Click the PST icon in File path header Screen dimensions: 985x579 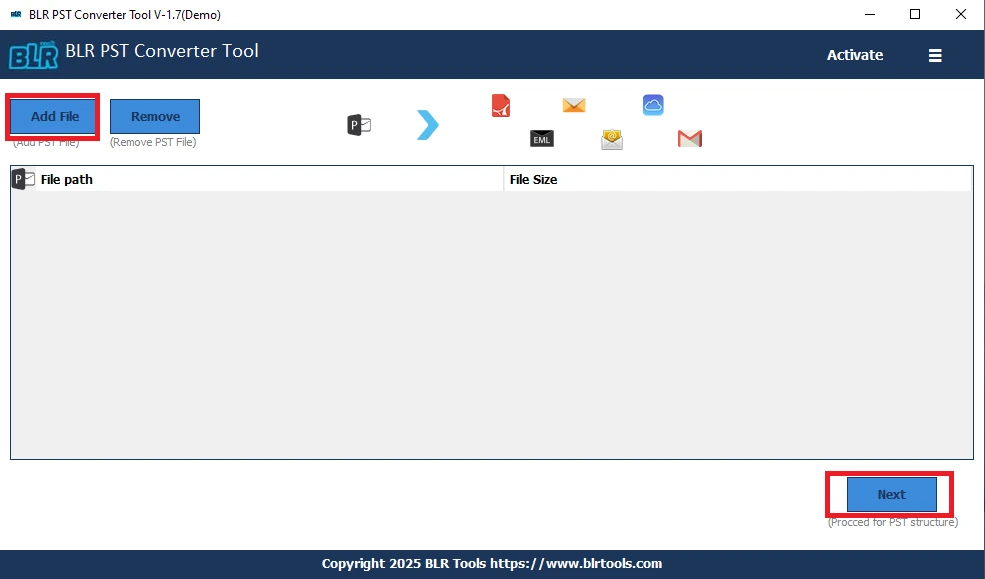tap(24, 180)
